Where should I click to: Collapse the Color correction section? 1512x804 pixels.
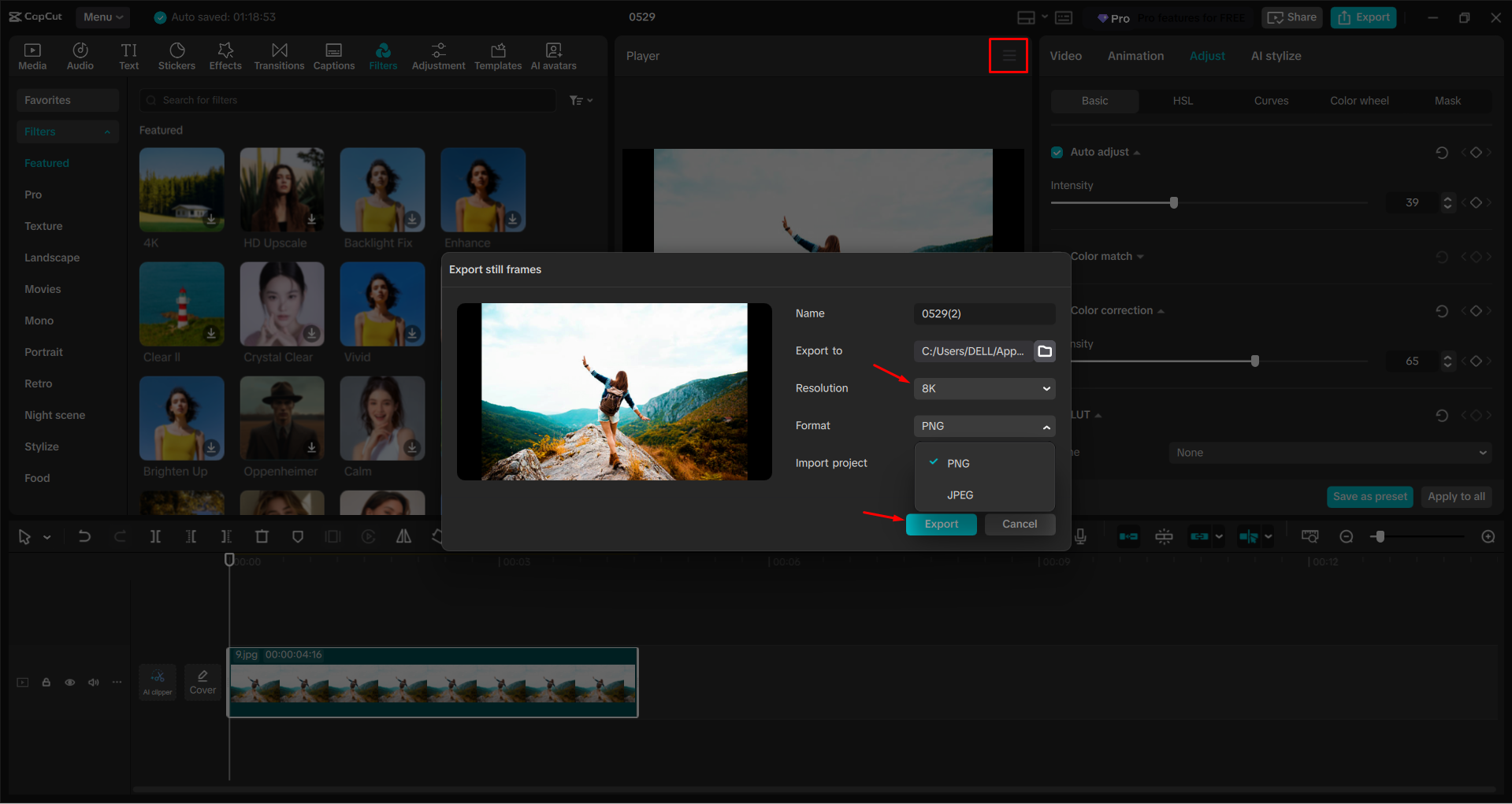click(1161, 310)
